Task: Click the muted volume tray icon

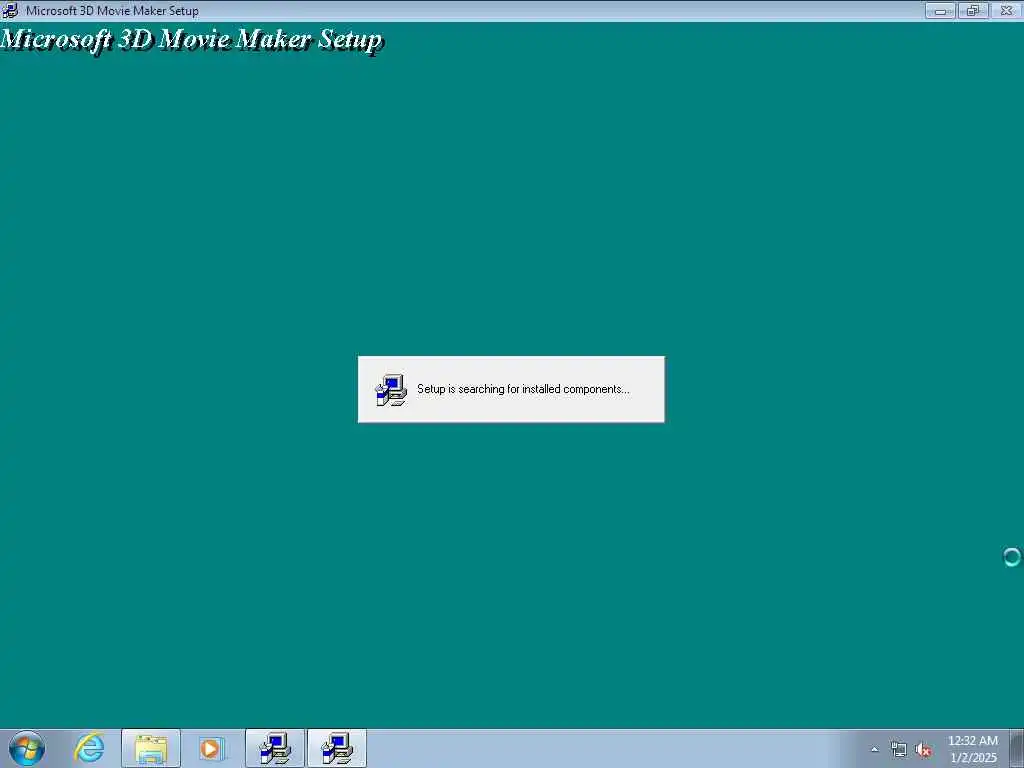Action: click(923, 750)
